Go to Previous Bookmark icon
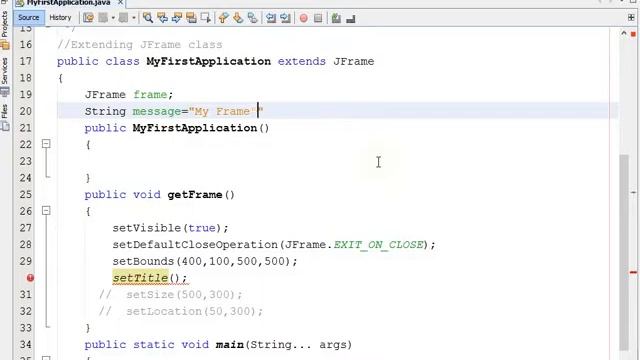 (223, 18)
